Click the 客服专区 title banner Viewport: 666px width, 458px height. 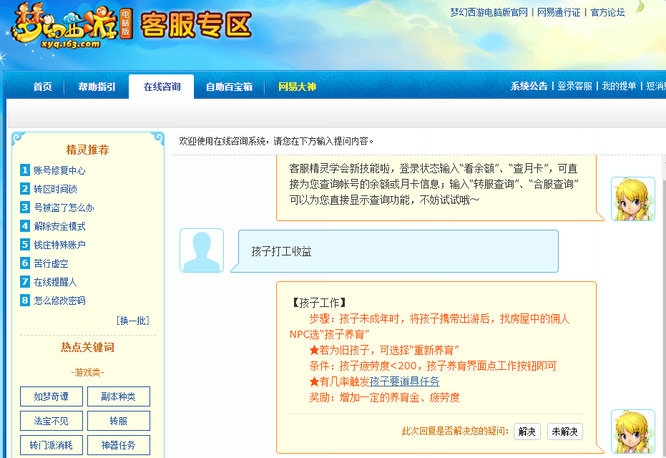[x=196, y=25]
